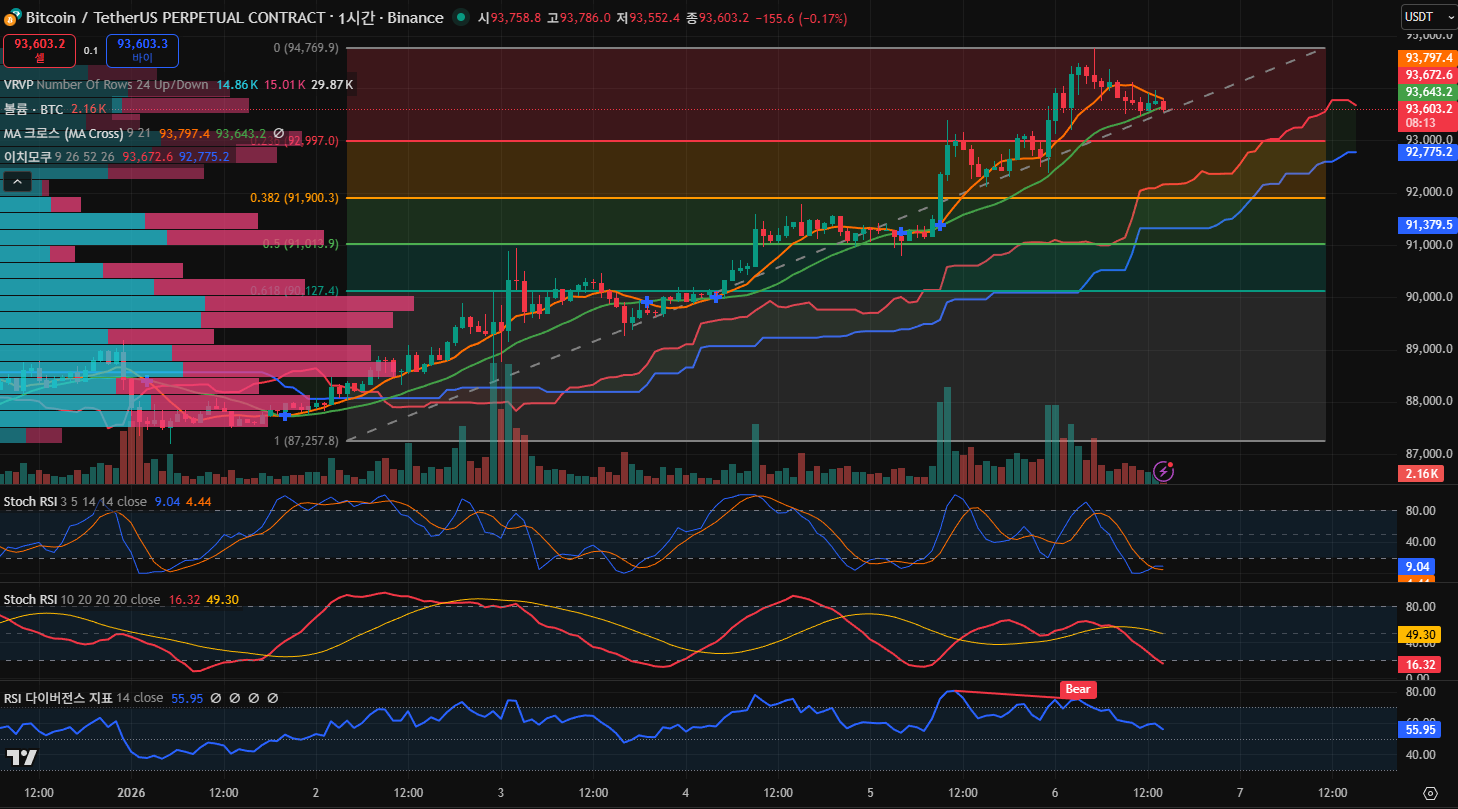
Task: Click the Bear divergence label
Action: [1077, 689]
